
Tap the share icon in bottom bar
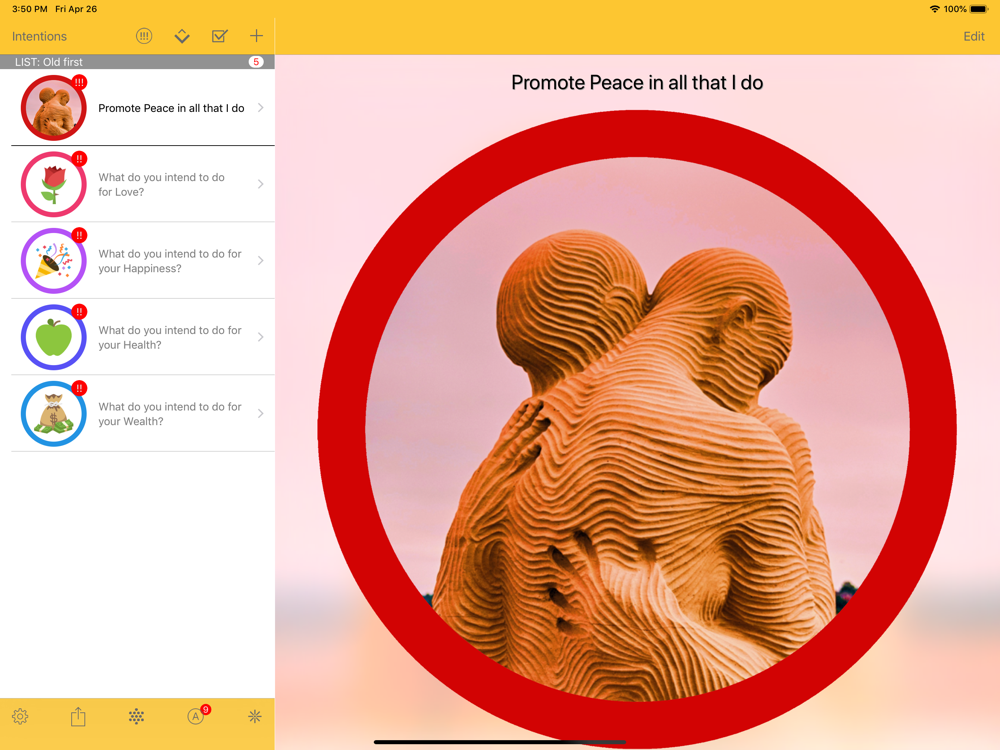(x=78, y=716)
